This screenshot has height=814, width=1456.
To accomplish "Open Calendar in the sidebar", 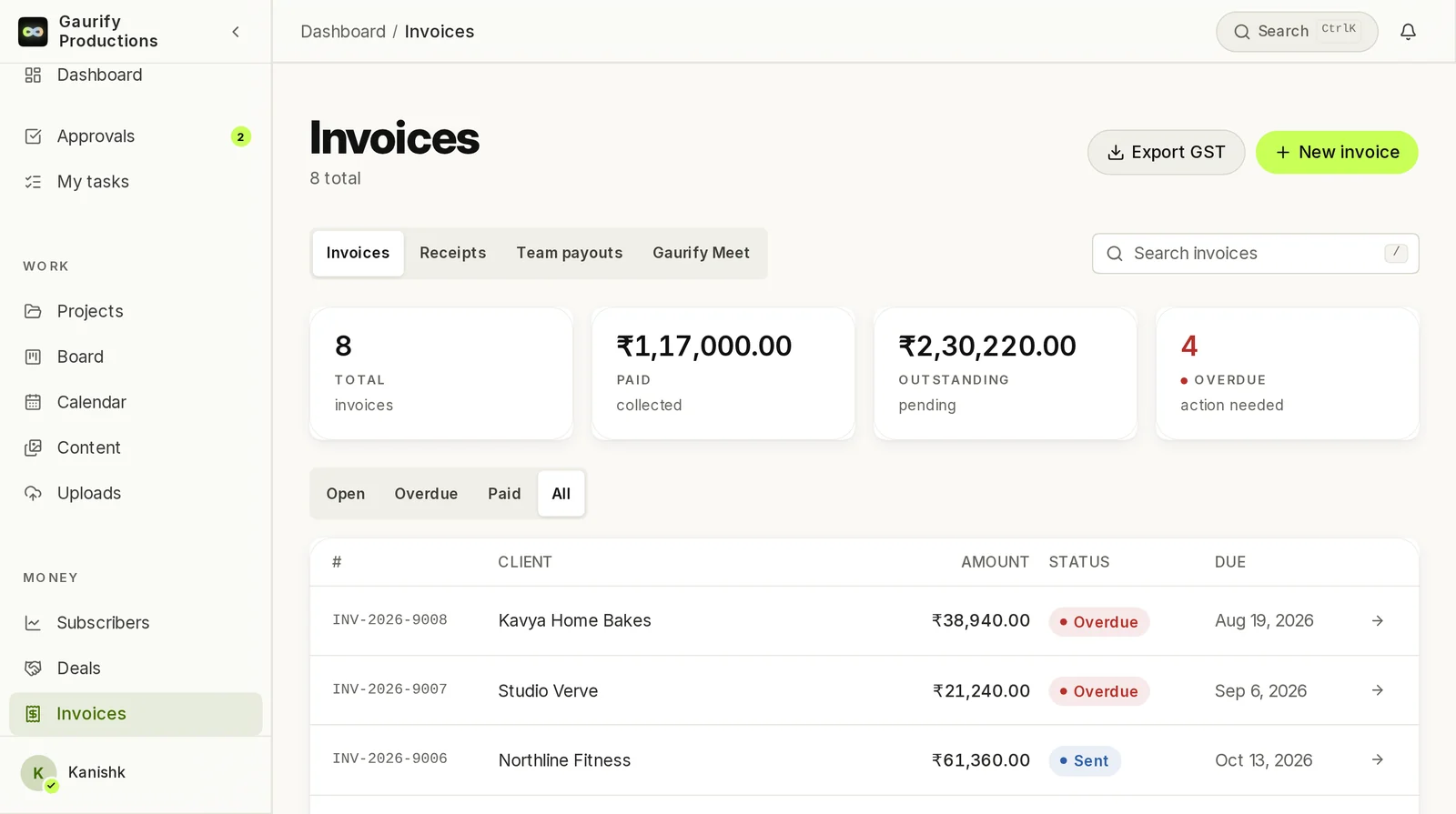I will pos(136,402).
